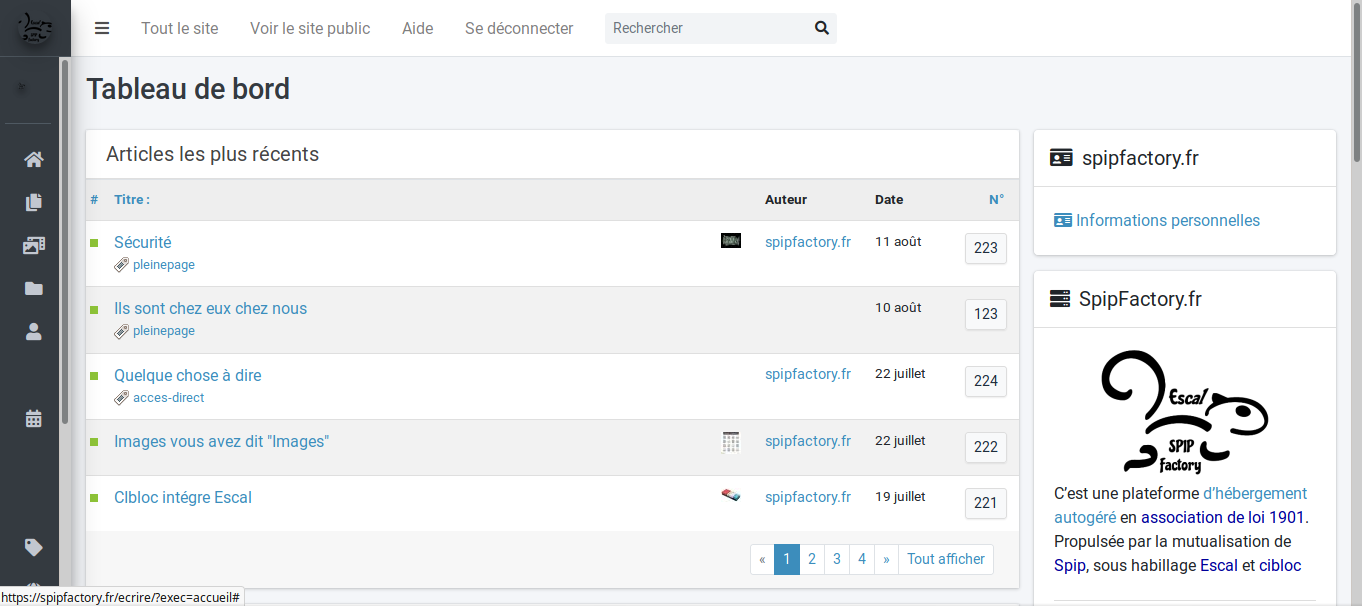Go to pagination page 2

pos(812,559)
